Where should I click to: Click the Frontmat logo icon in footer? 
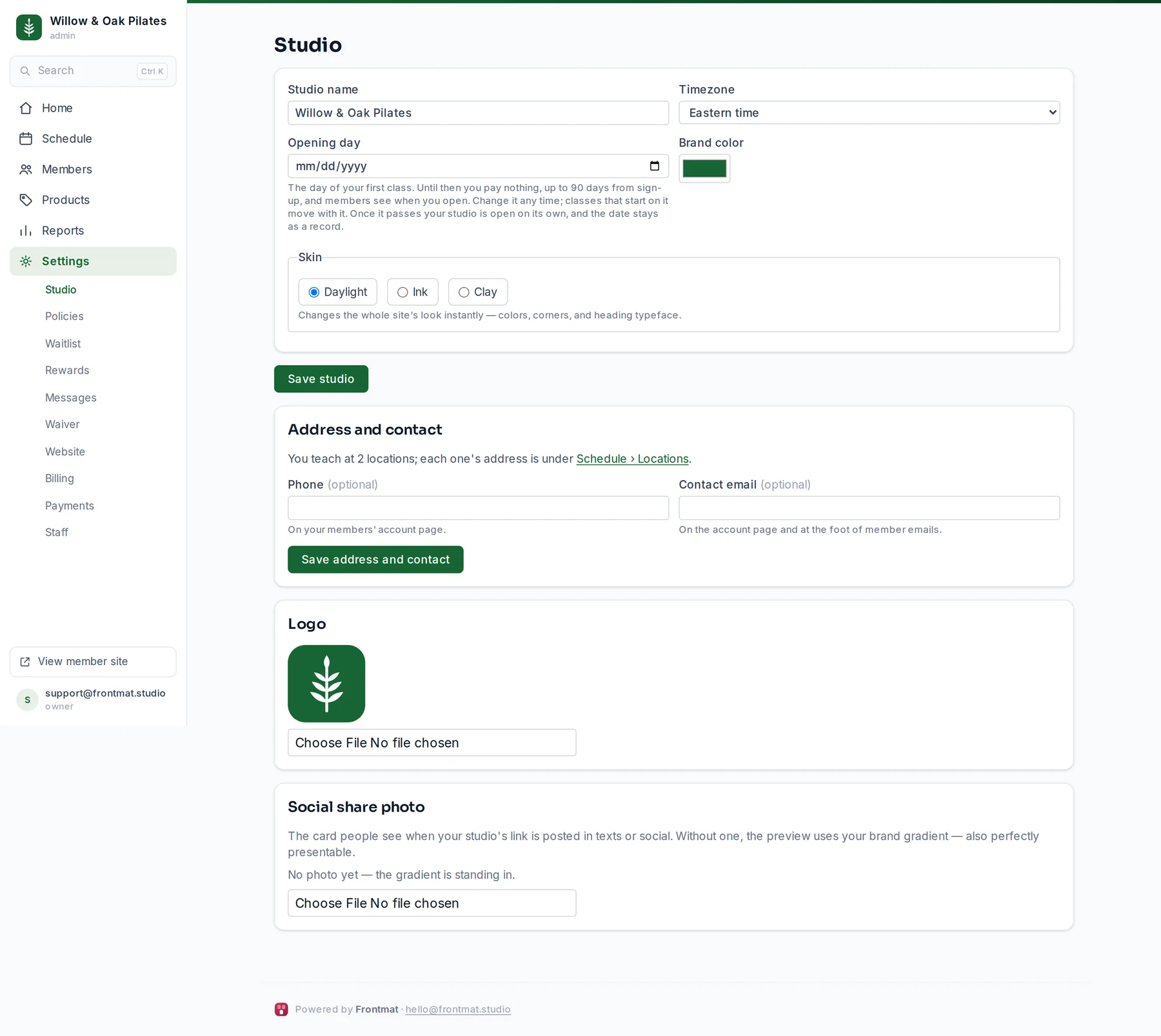tap(281, 1010)
